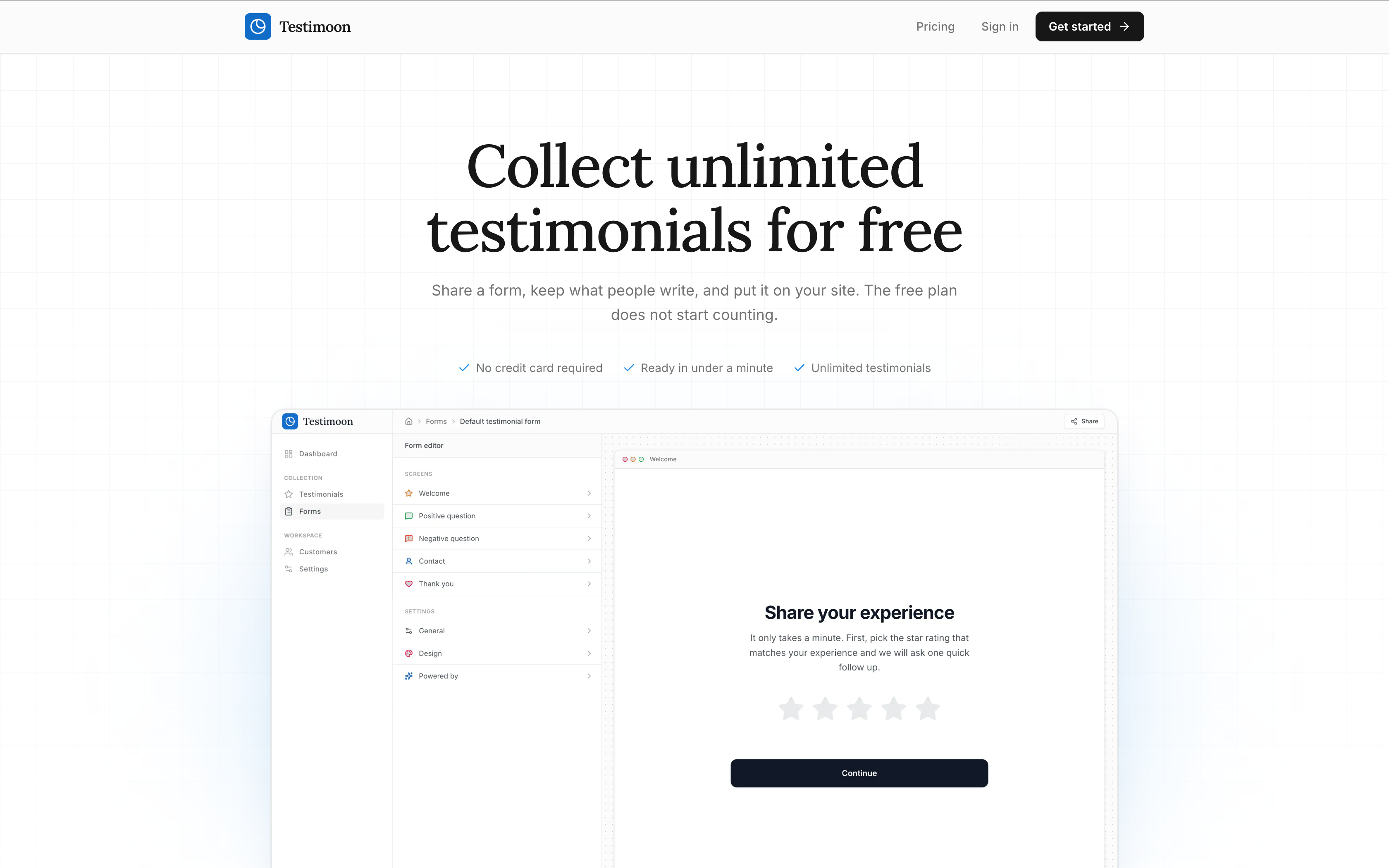Click the Design palette icon
1389x868 pixels.
409,653
